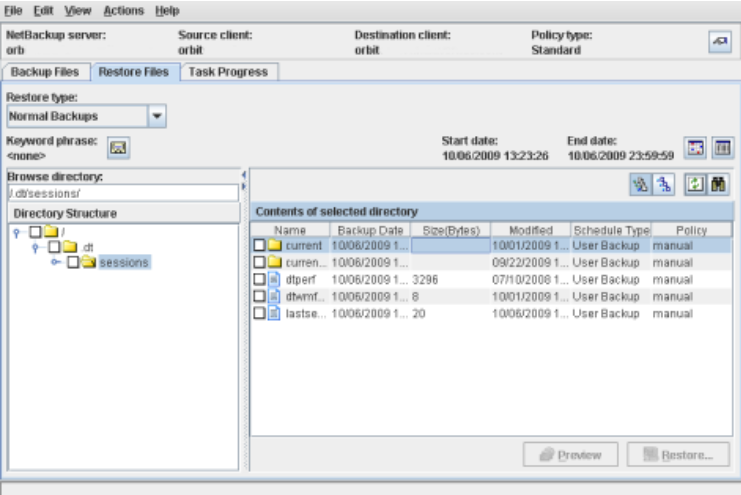
Task: Click the folder icon in the curren... row
Action: 275,262
